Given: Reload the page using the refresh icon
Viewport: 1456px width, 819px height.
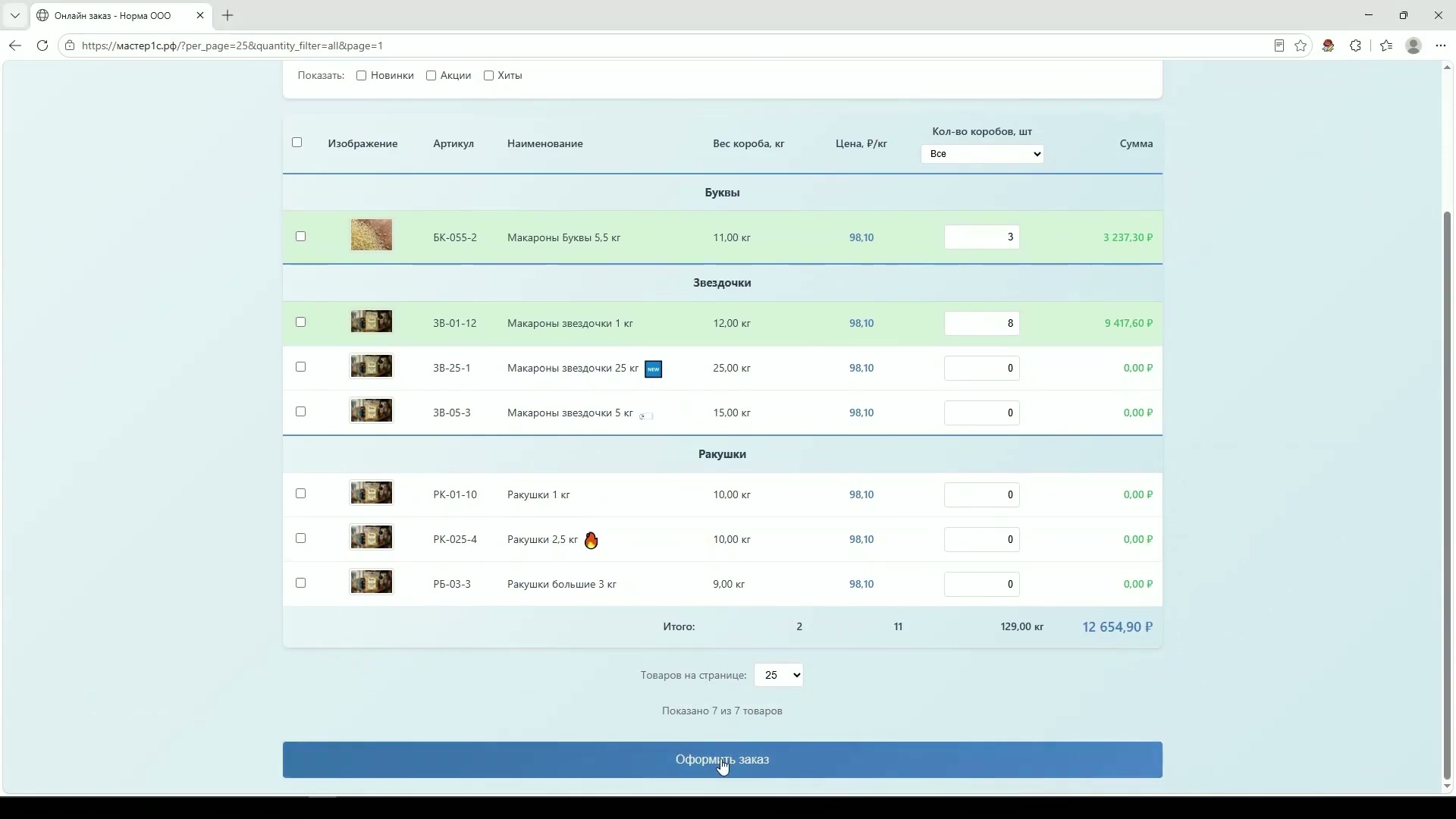Looking at the screenshot, I should [42, 45].
